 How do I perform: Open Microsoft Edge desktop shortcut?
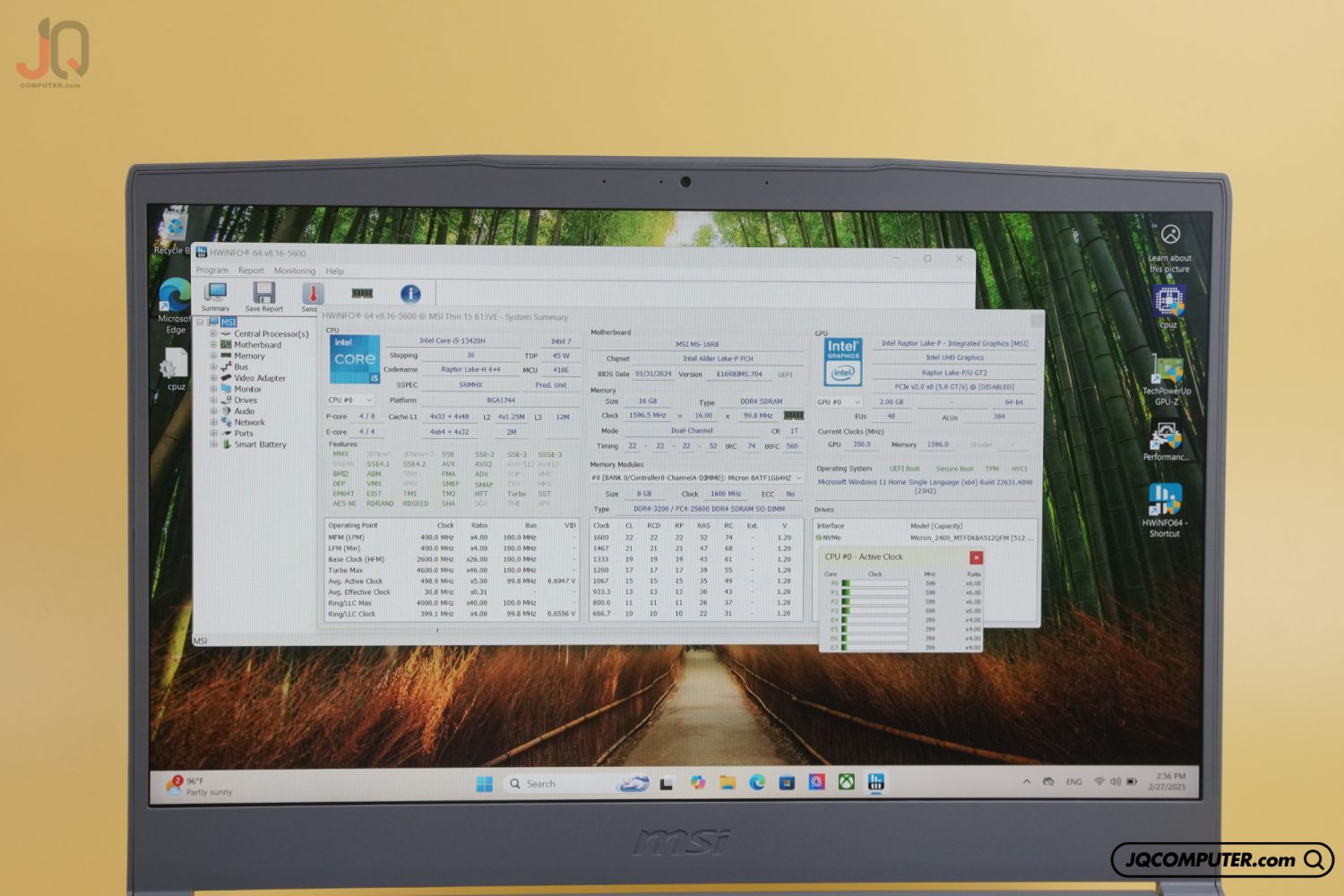point(175,306)
